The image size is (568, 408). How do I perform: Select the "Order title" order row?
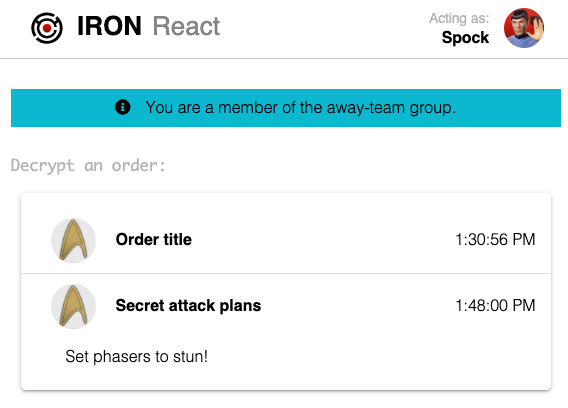(286, 240)
